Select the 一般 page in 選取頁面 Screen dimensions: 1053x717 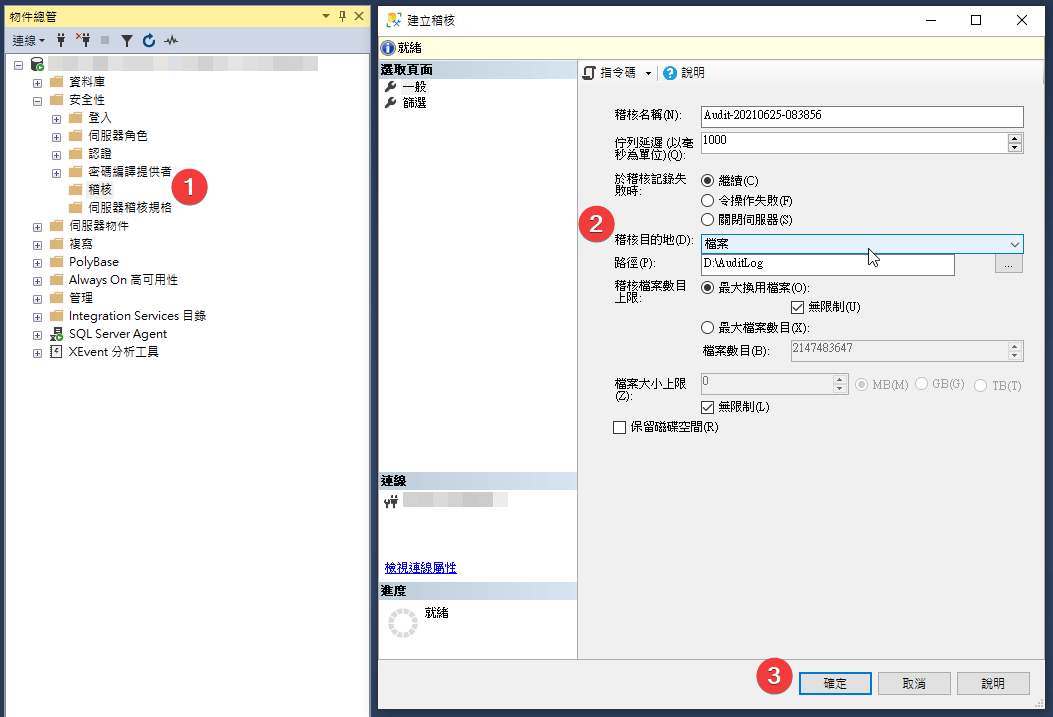point(414,87)
